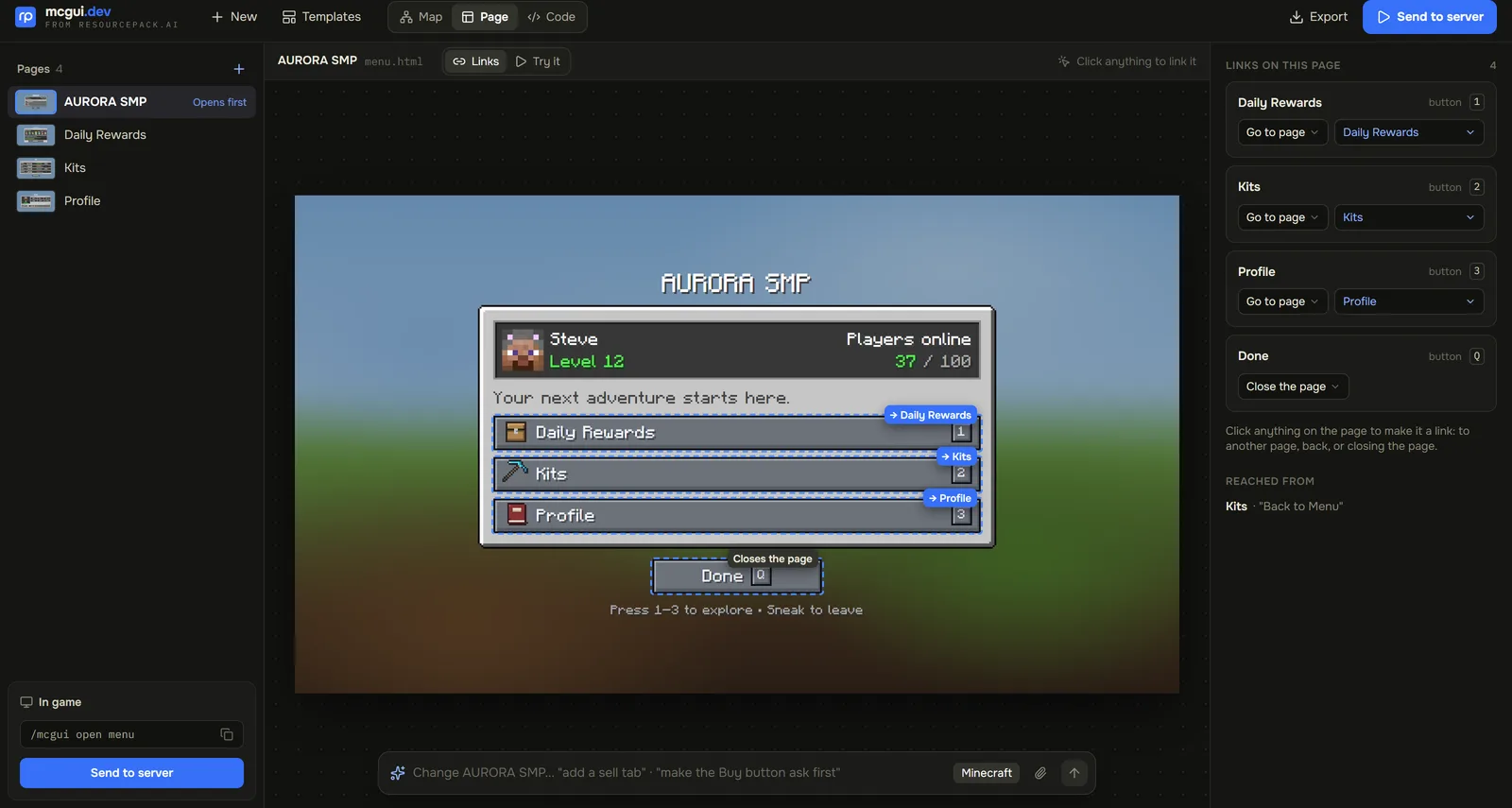Click the Done button in the preview
Screen dimensions: 1512x808
(737, 576)
